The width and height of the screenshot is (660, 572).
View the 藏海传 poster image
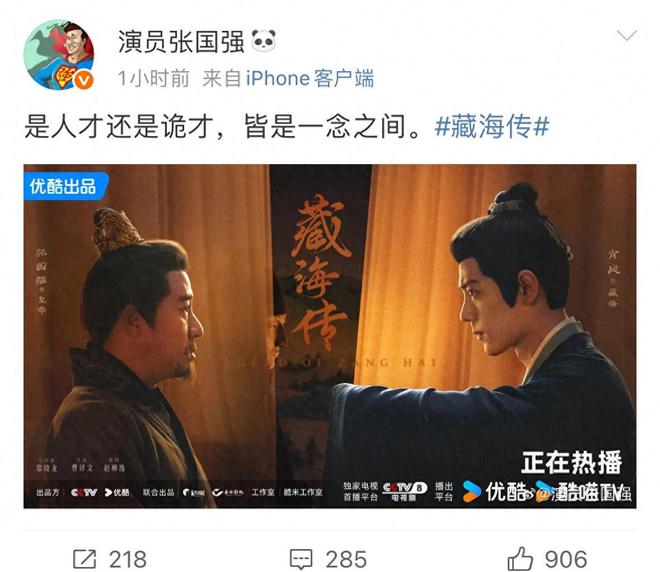[330, 336]
